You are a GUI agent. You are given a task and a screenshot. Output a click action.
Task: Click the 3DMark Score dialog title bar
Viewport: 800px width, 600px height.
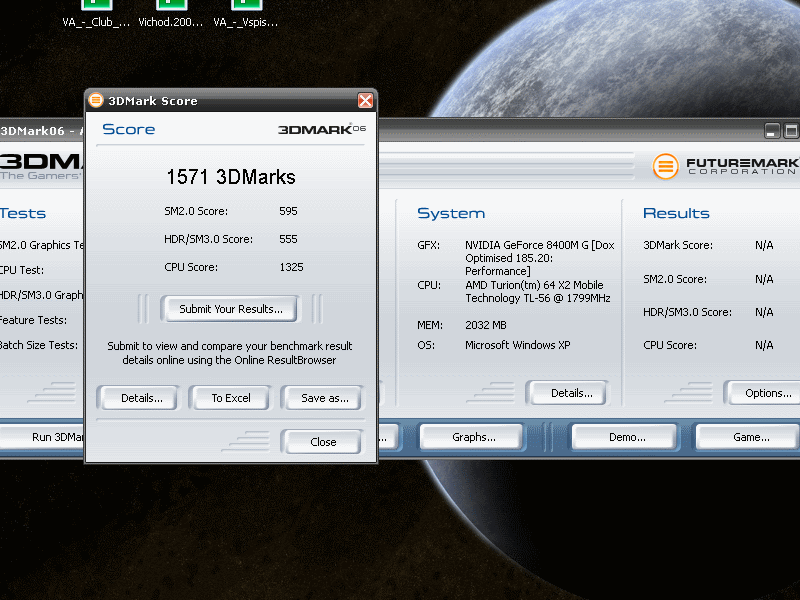pyautogui.click(x=231, y=101)
